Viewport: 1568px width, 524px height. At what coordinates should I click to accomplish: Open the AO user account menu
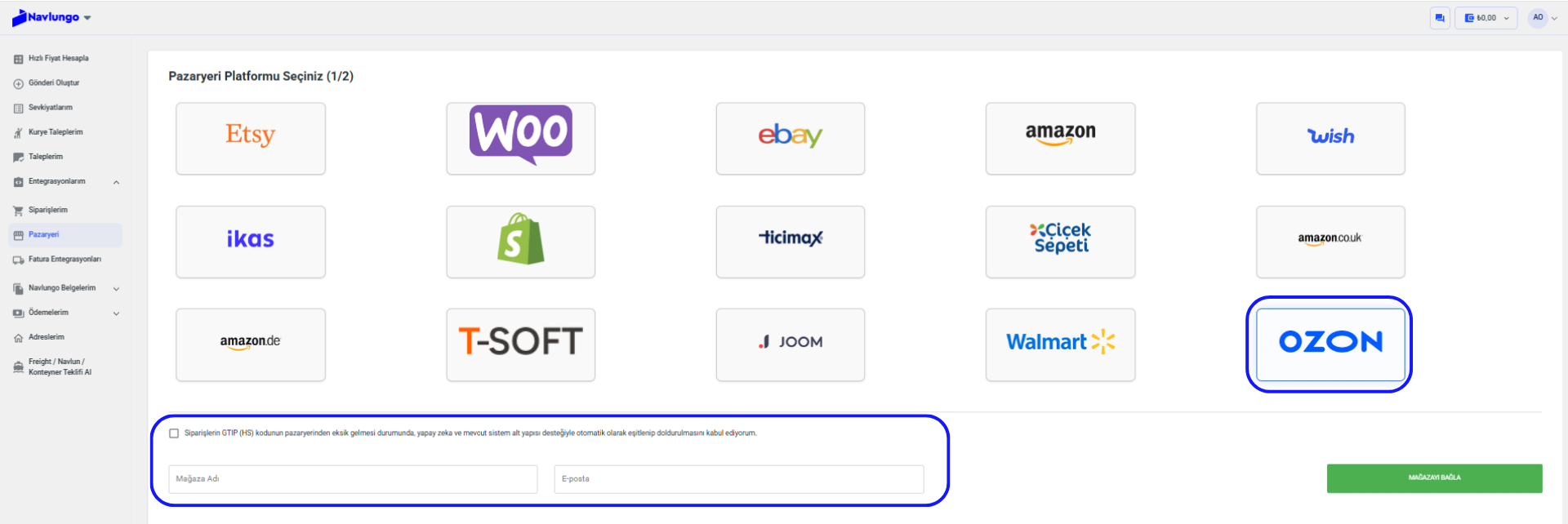click(x=1543, y=18)
